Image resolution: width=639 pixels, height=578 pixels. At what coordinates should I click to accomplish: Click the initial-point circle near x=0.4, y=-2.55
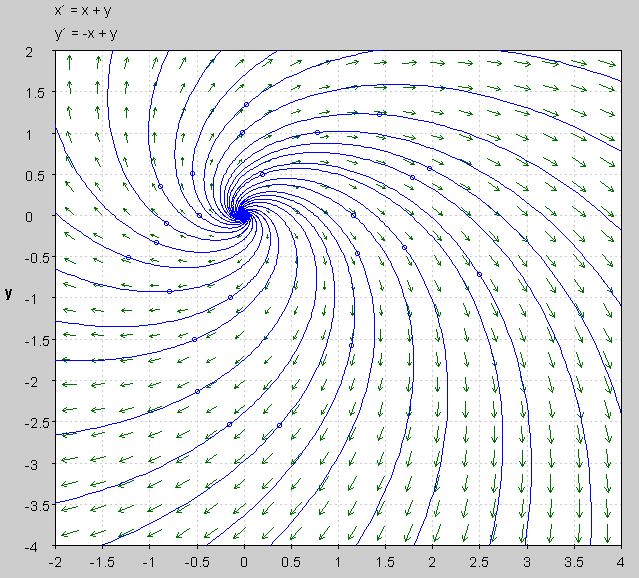pos(280,425)
